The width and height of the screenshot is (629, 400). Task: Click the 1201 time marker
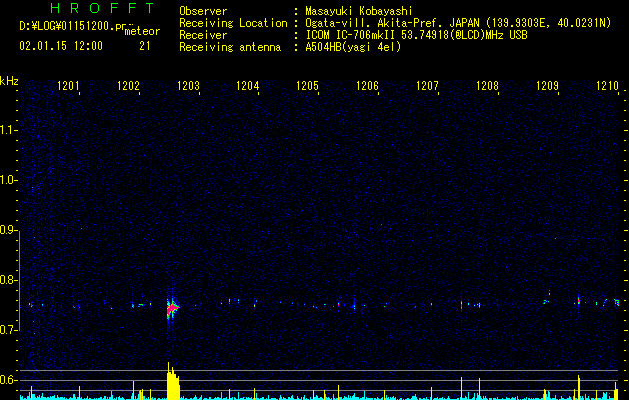point(68,85)
